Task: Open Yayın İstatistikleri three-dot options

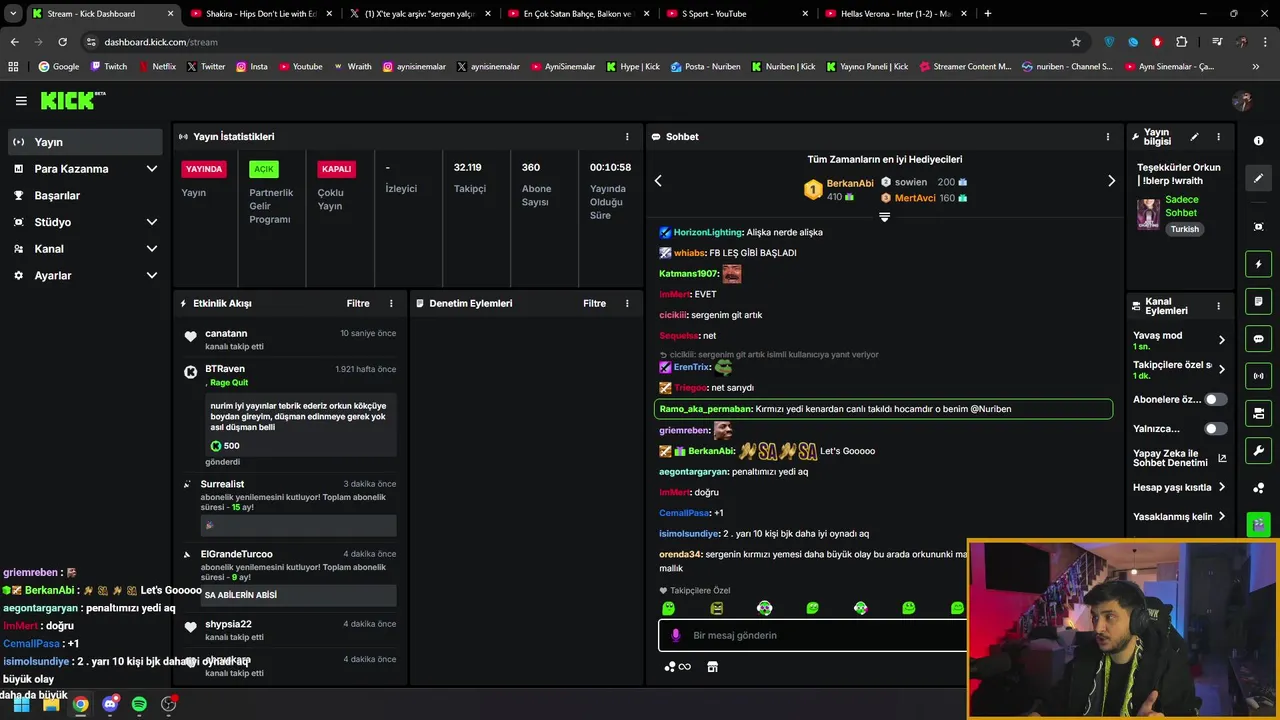Action: (627, 137)
